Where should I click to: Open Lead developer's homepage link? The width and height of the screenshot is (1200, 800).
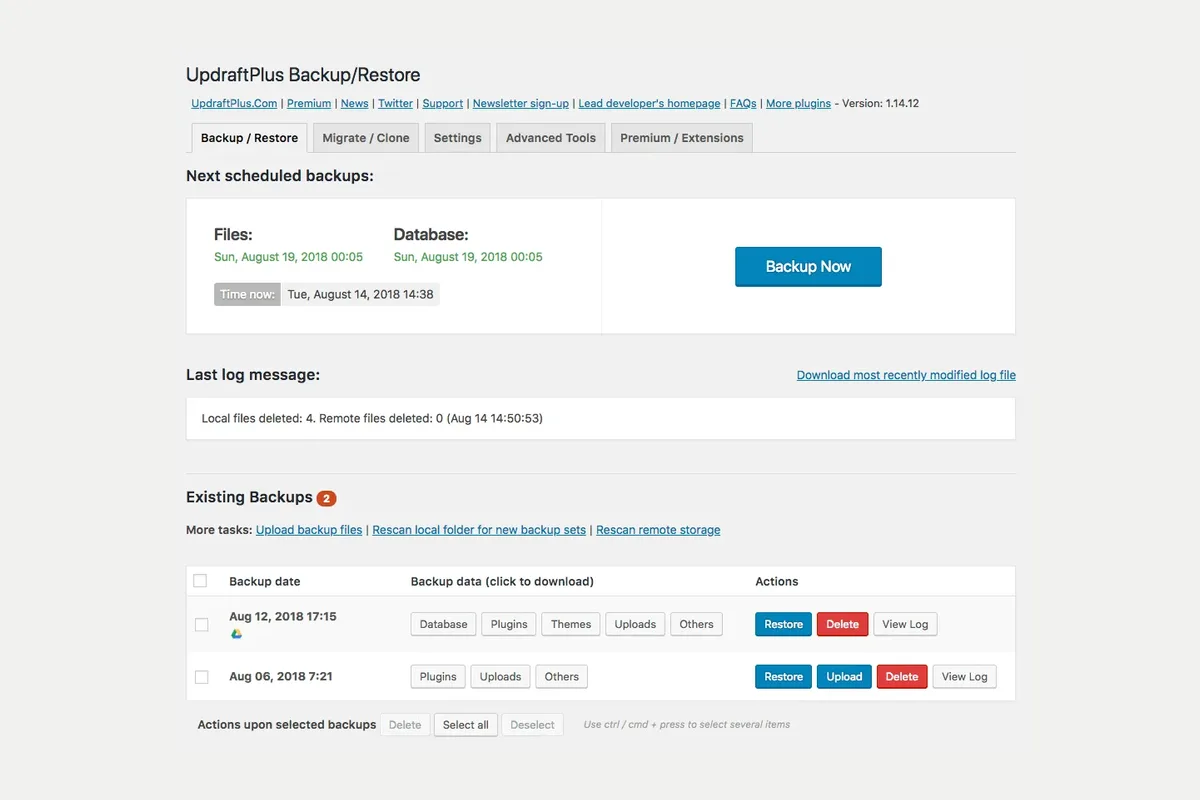(649, 103)
